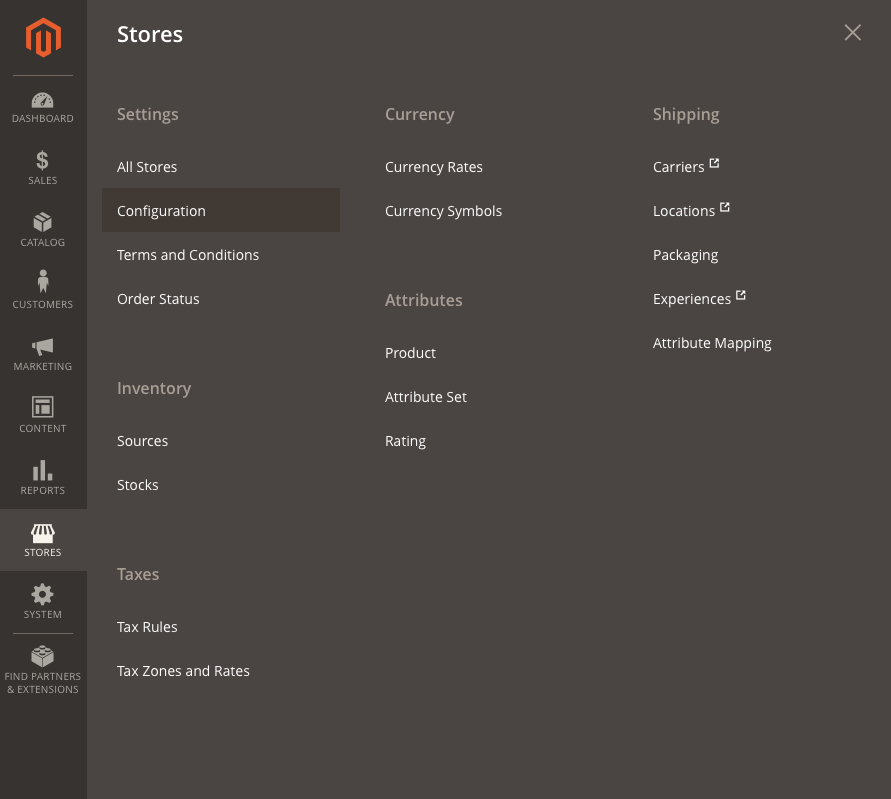Open Attribute Set under Attributes
Viewport: 891px width, 799px height.
[426, 397]
